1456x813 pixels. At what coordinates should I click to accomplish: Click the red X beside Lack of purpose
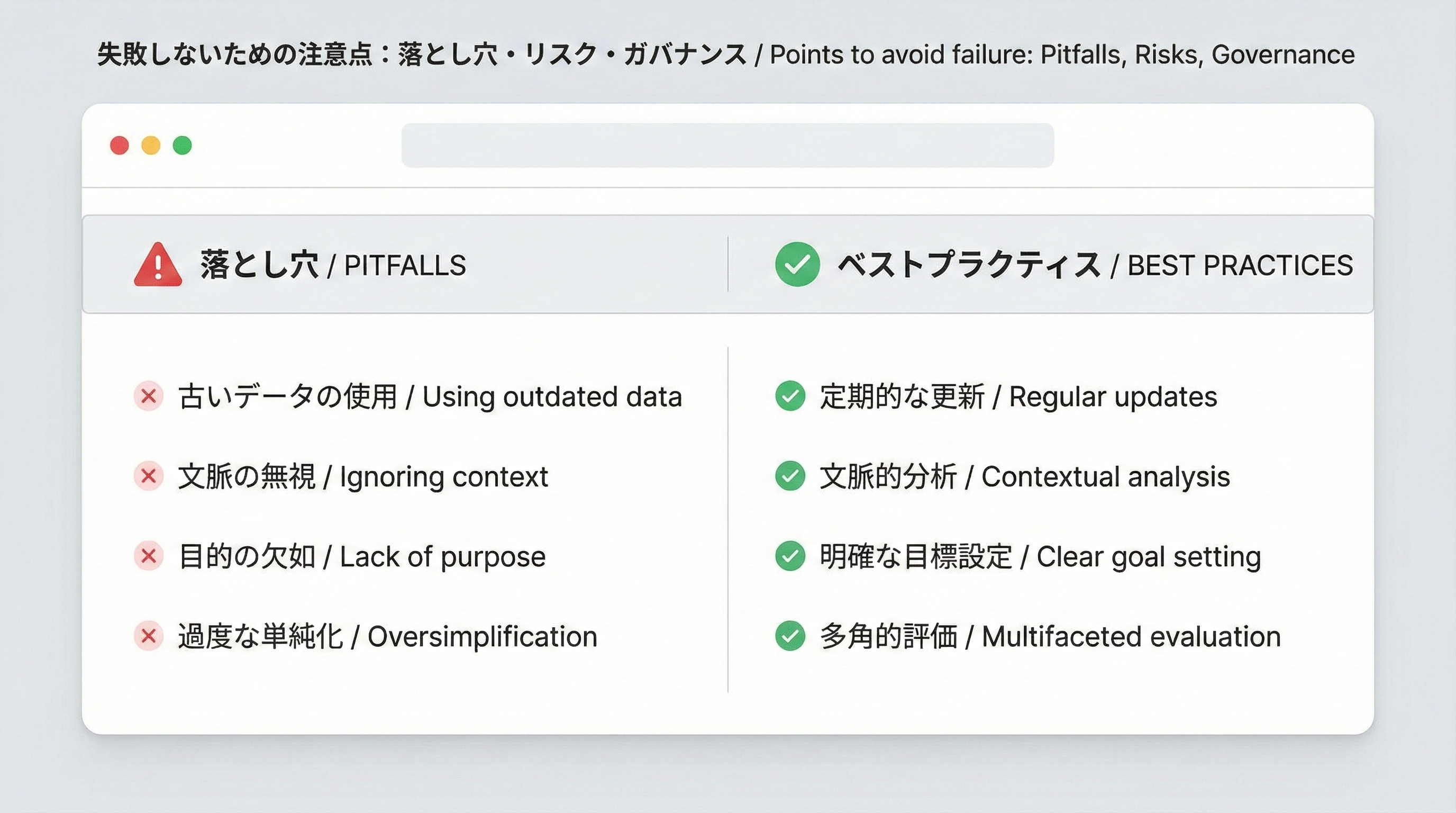point(149,556)
